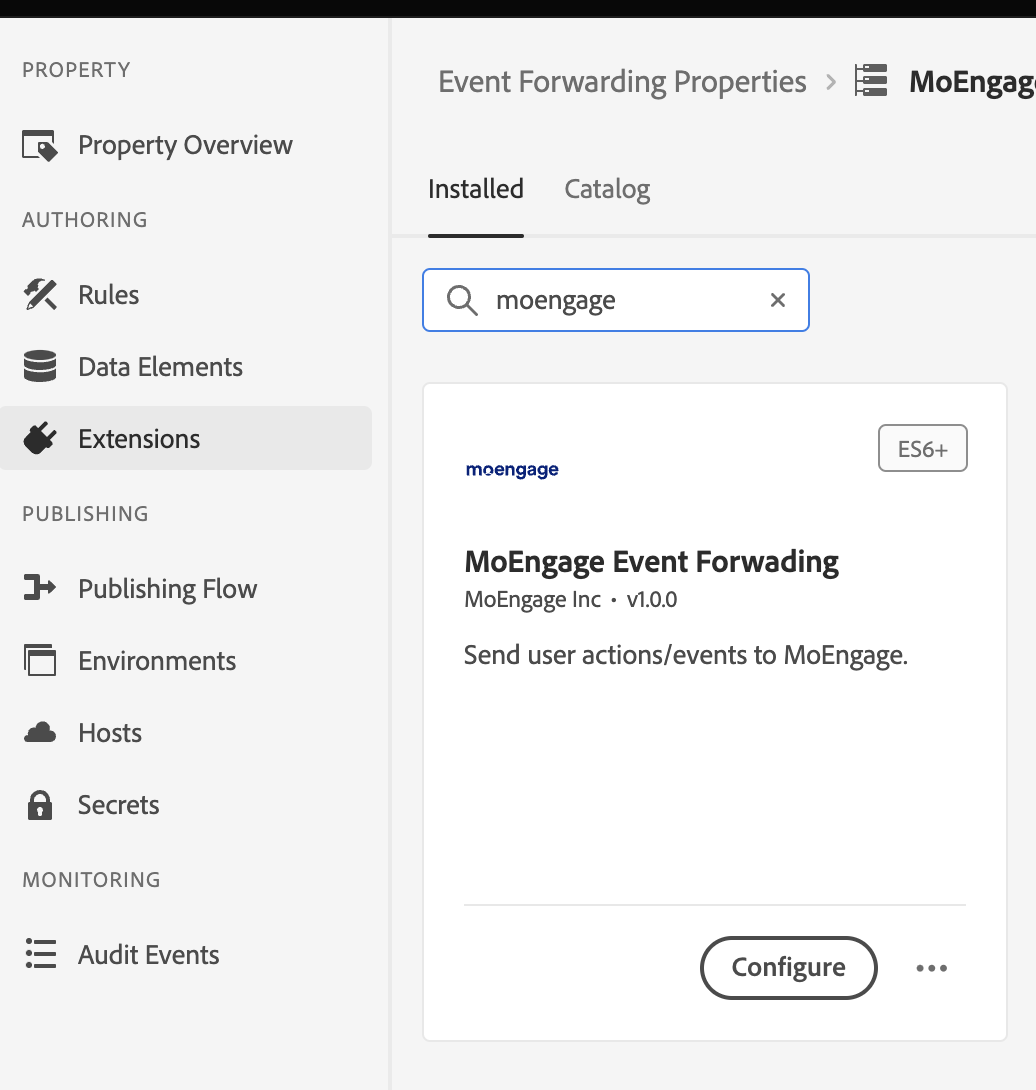
Task: Click the moengage logo on the extension card
Action: [511, 469]
